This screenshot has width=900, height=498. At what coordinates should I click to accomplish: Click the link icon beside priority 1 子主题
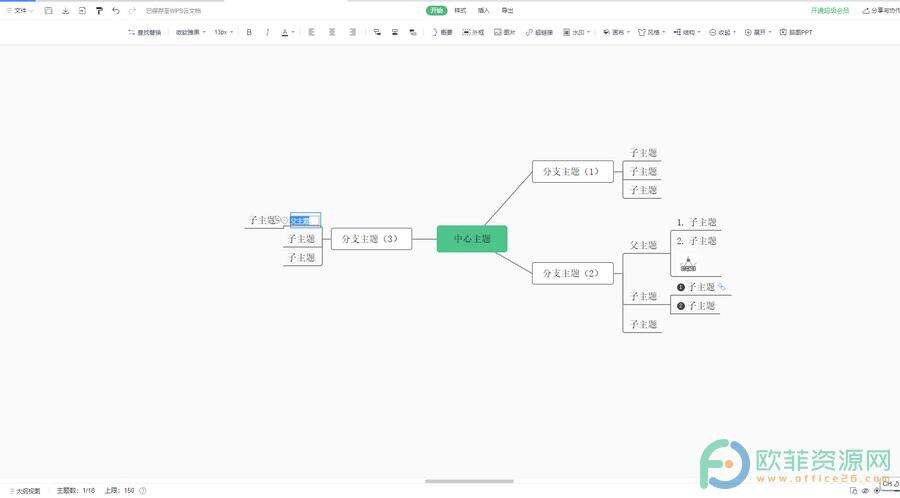(x=722, y=287)
